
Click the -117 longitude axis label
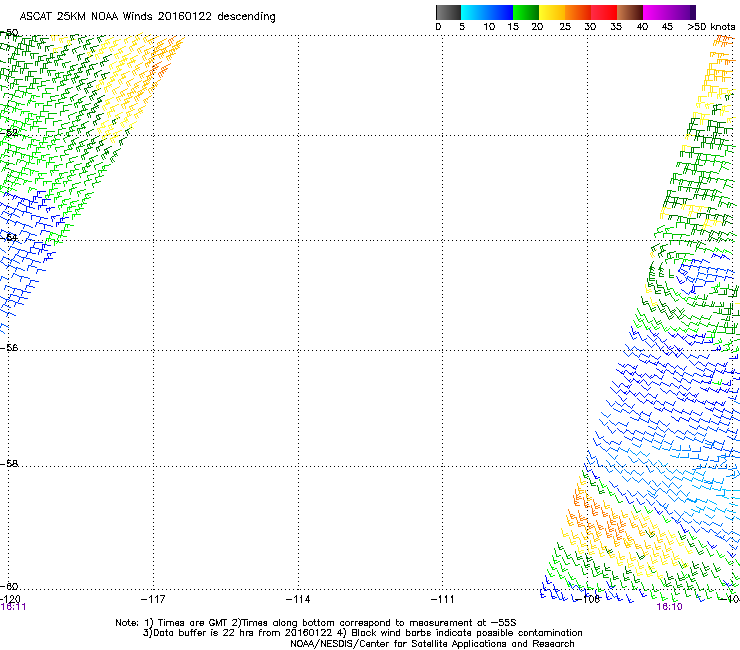click(153, 599)
